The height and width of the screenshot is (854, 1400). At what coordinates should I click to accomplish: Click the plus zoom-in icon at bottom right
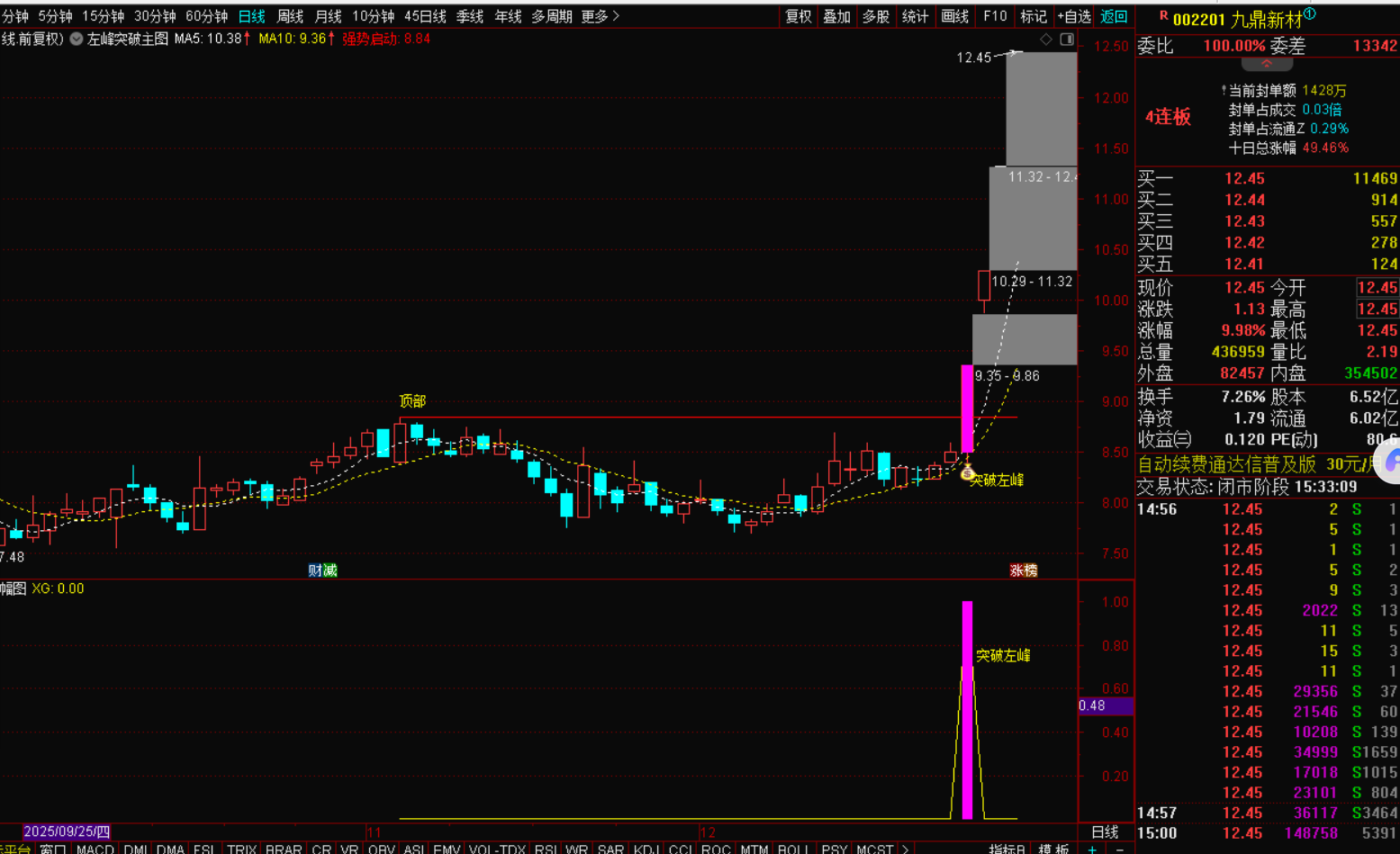tap(1092, 849)
